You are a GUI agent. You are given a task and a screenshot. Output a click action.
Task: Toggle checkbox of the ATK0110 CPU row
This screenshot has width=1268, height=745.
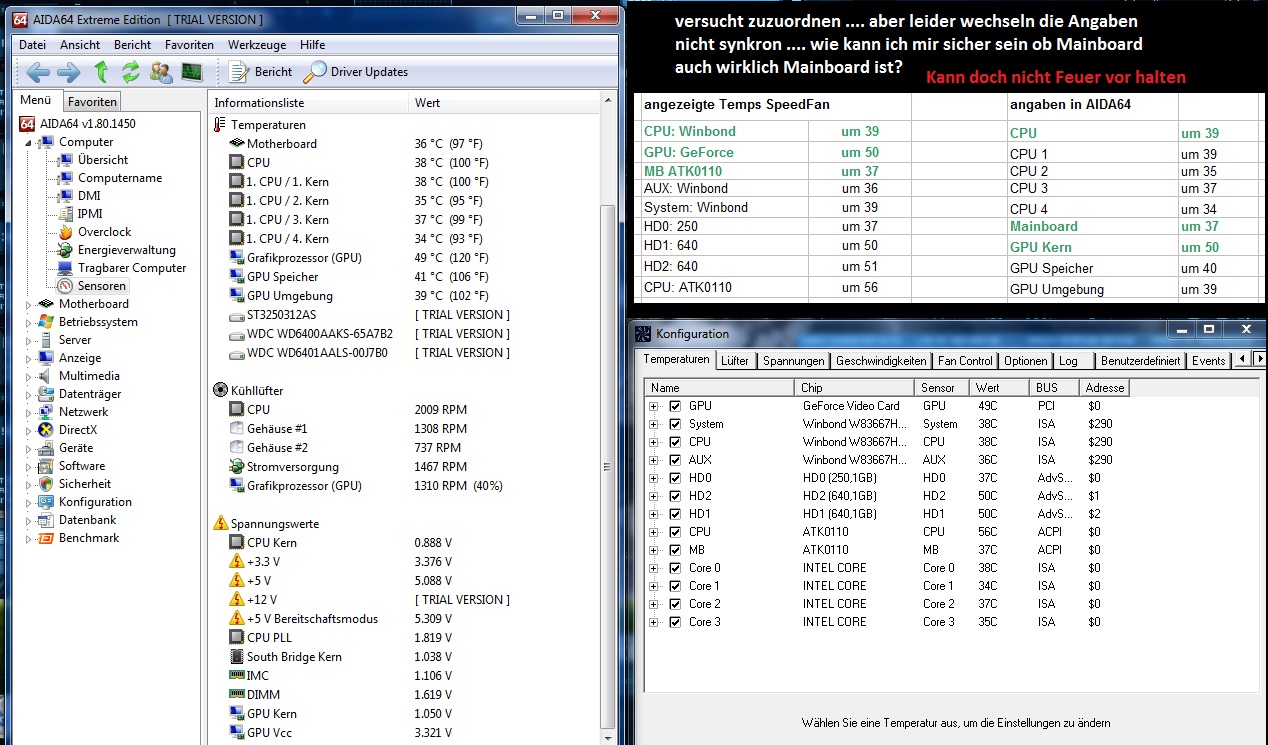[x=675, y=532]
